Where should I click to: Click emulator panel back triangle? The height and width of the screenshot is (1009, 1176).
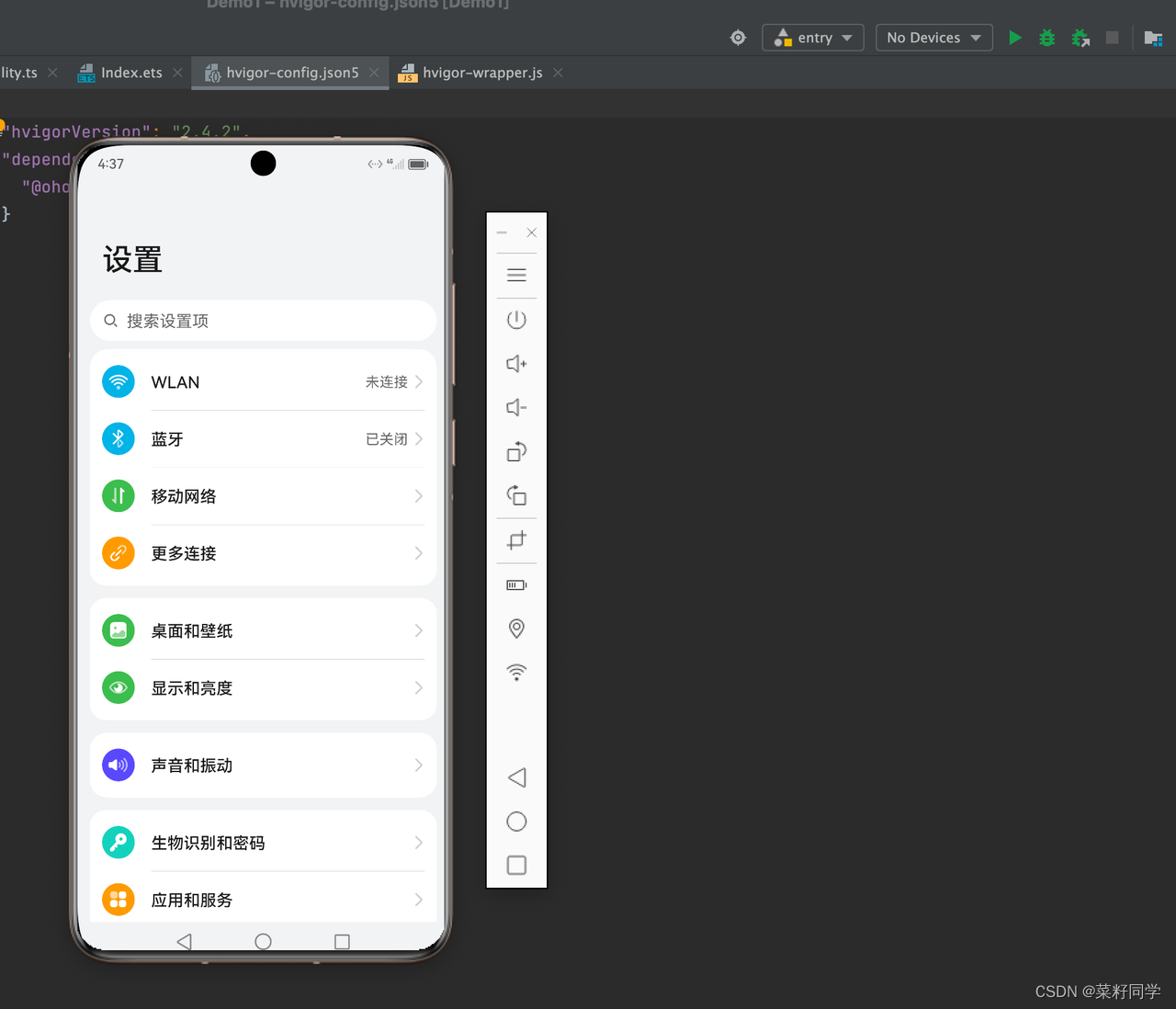(x=516, y=777)
